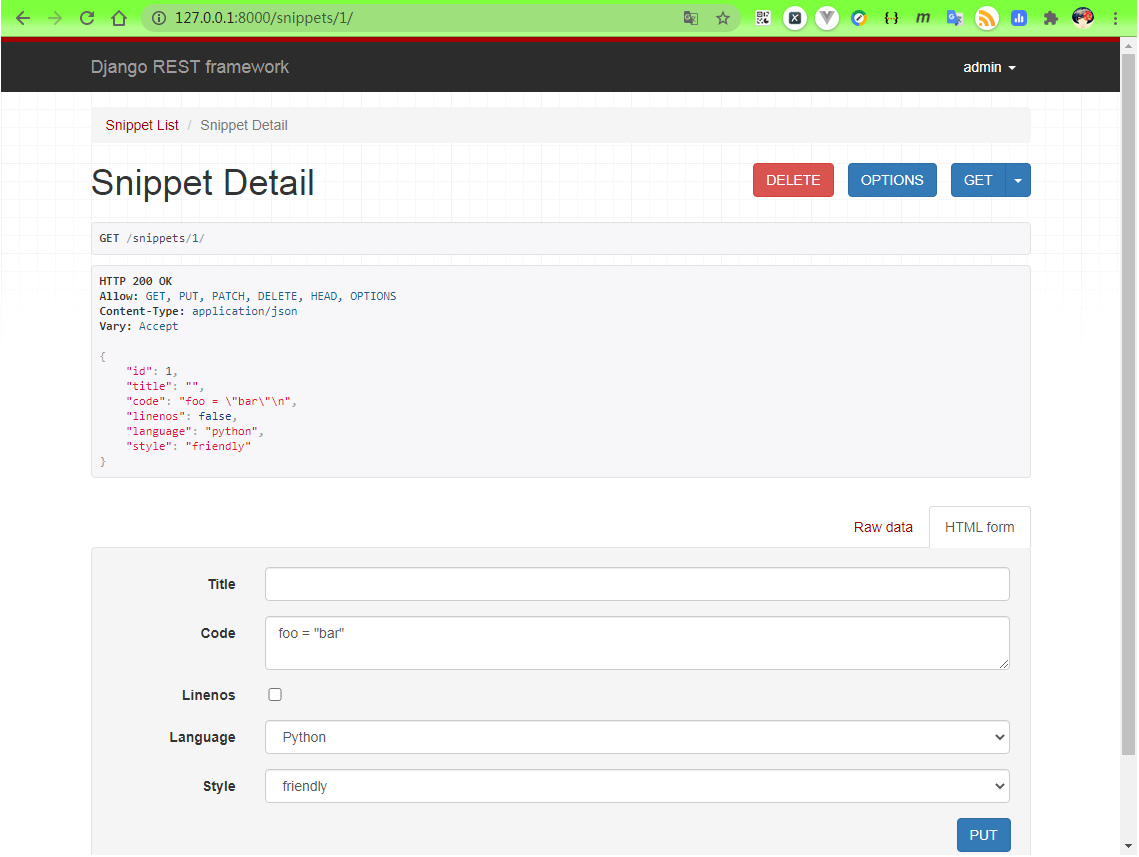Bookmark this page with the star
Viewport: 1139px width, 857px height.
click(x=723, y=18)
